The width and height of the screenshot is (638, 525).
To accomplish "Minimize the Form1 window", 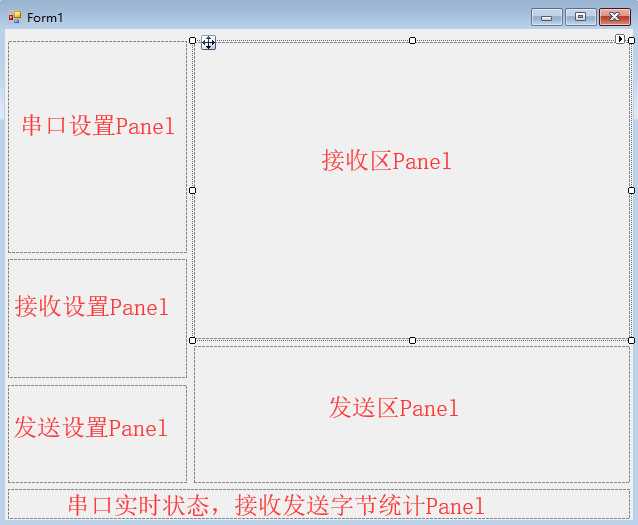I will (546, 17).
